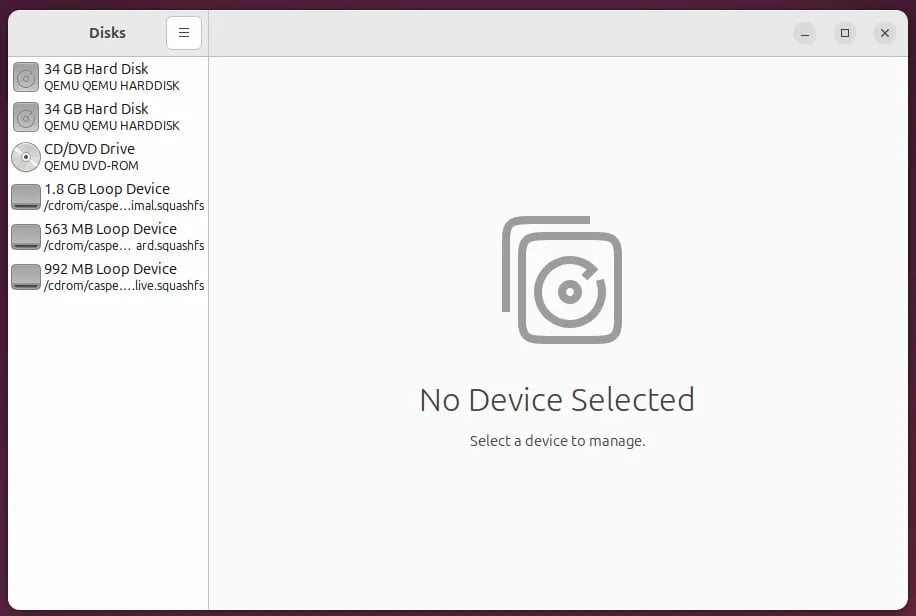Click the "Disks" title in the header bar
Image resolution: width=916 pixels, height=616 pixels.
(x=107, y=33)
